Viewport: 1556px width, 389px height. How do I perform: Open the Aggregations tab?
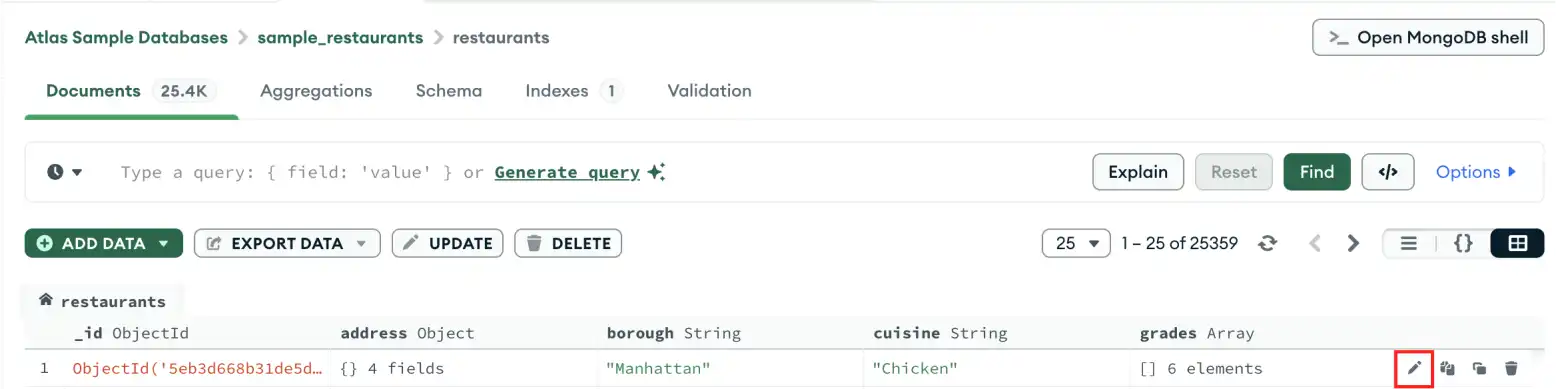tap(316, 90)
